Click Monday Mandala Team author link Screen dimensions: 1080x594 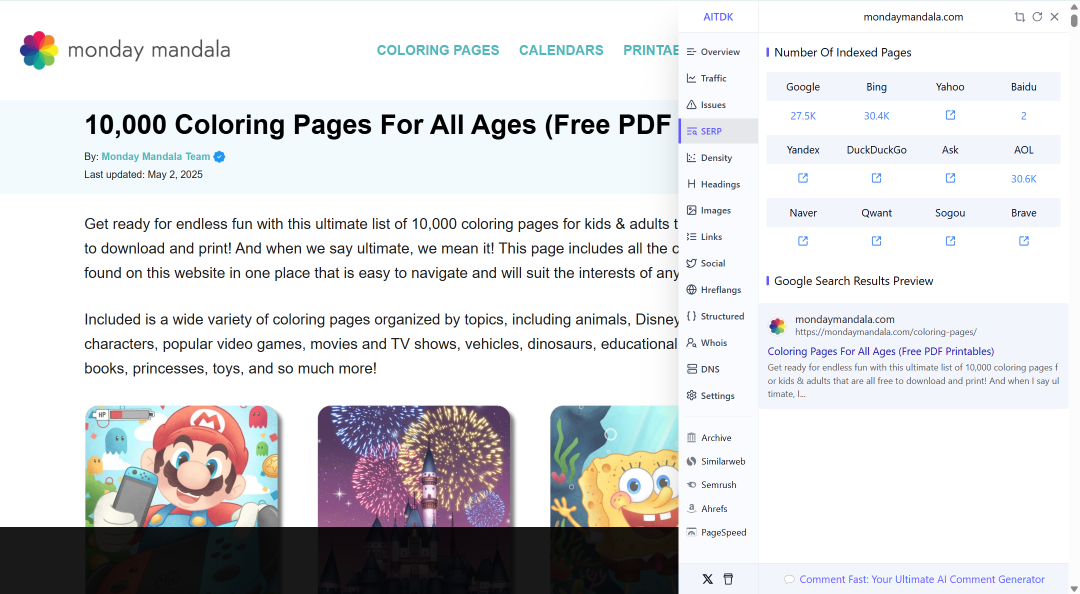tap(156, 156)
